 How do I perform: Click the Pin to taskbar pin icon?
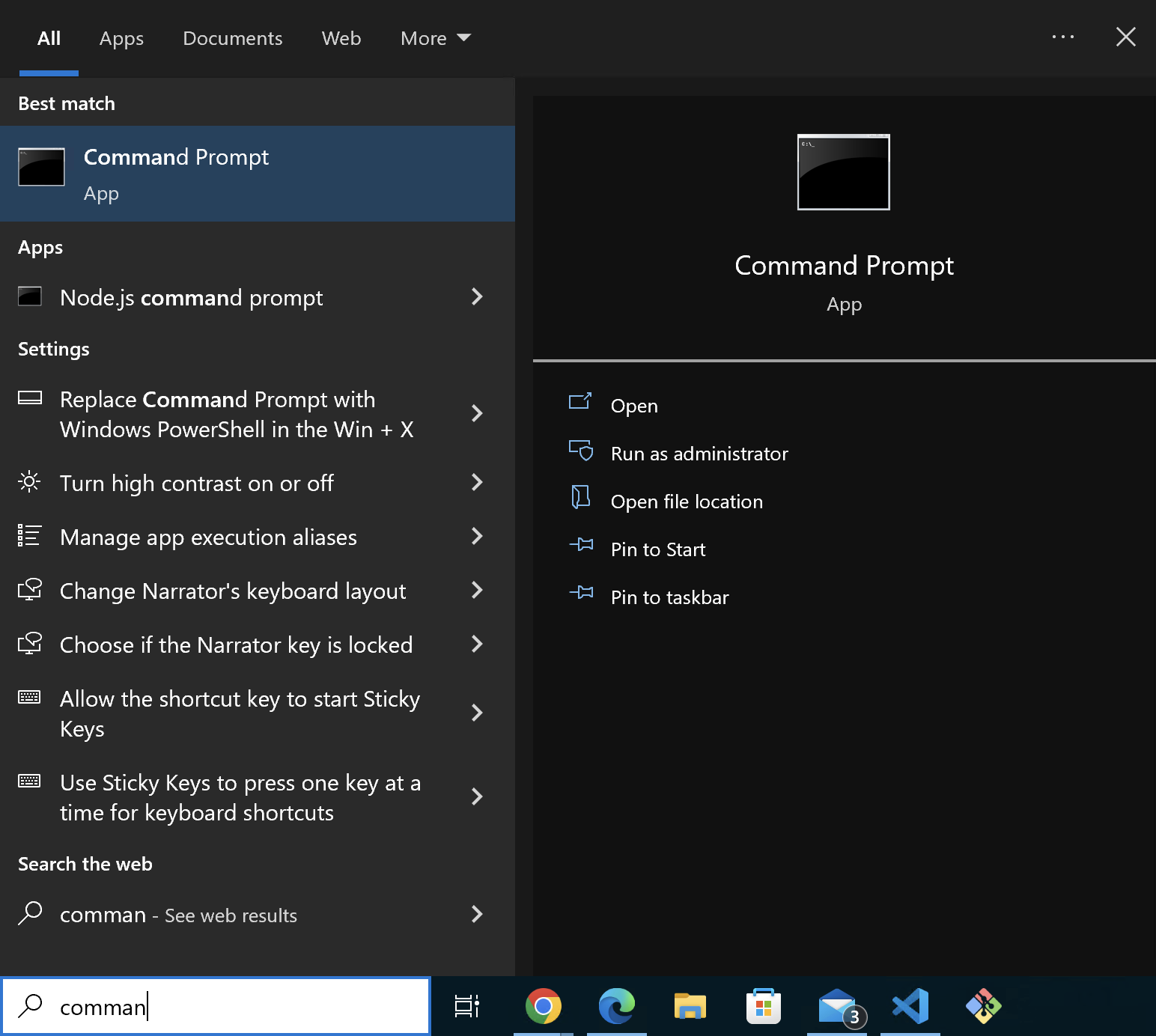click(x=581, y=594)
